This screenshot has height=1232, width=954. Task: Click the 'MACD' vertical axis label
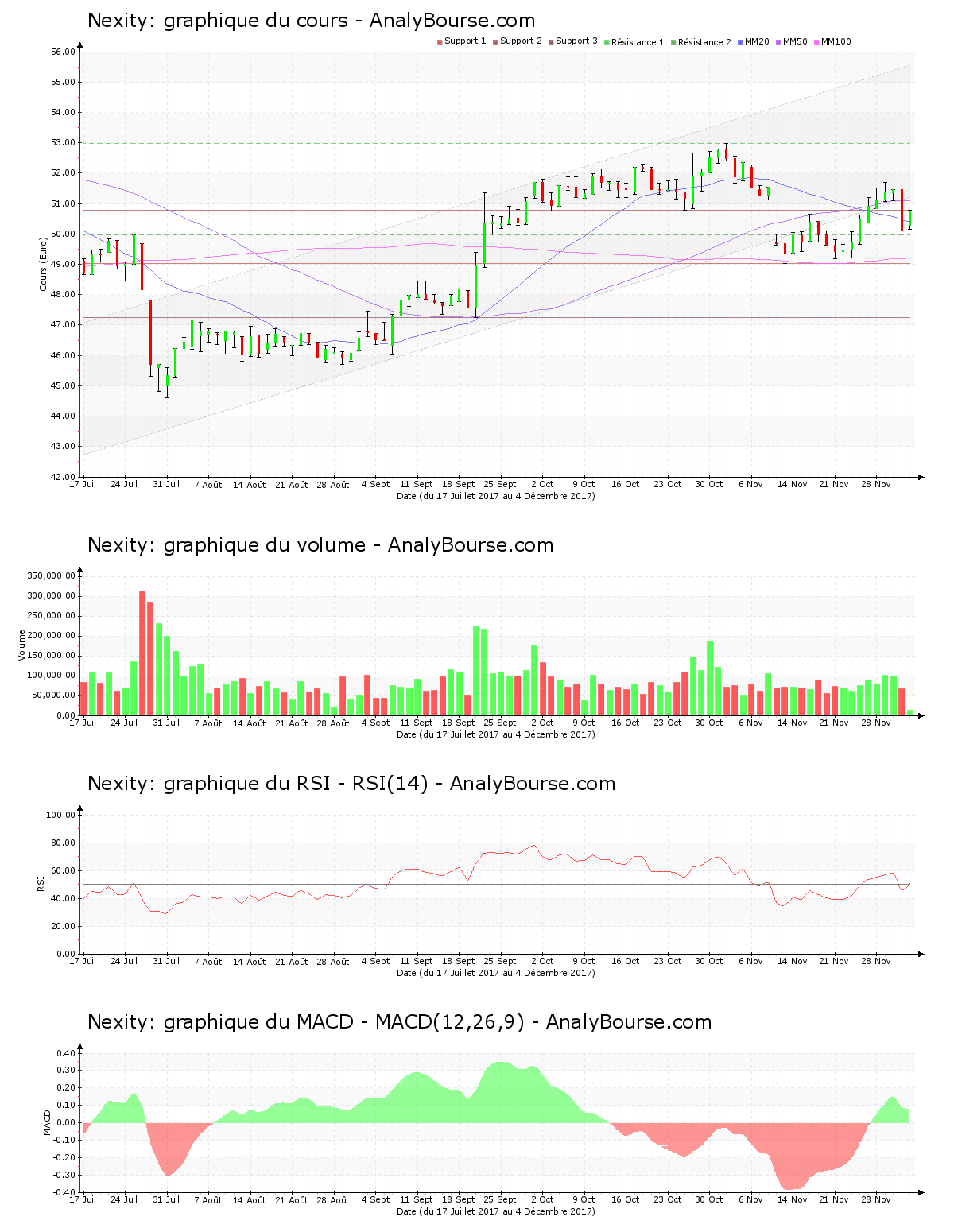(47, 1122)
